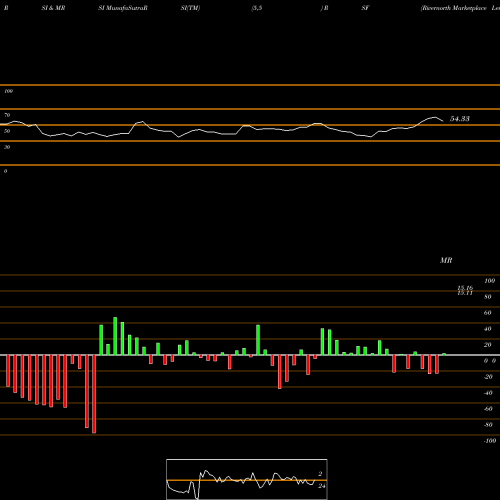Click the RSI axis label 30
Viewport: 500px width, 500px height.
click(x=7, y=147)
